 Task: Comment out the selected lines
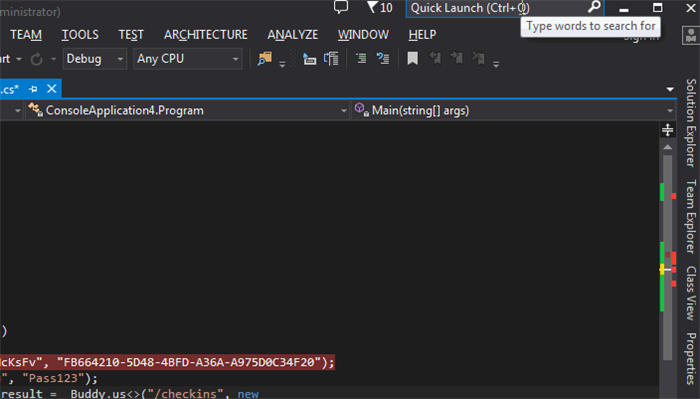(x=361, y=58)
